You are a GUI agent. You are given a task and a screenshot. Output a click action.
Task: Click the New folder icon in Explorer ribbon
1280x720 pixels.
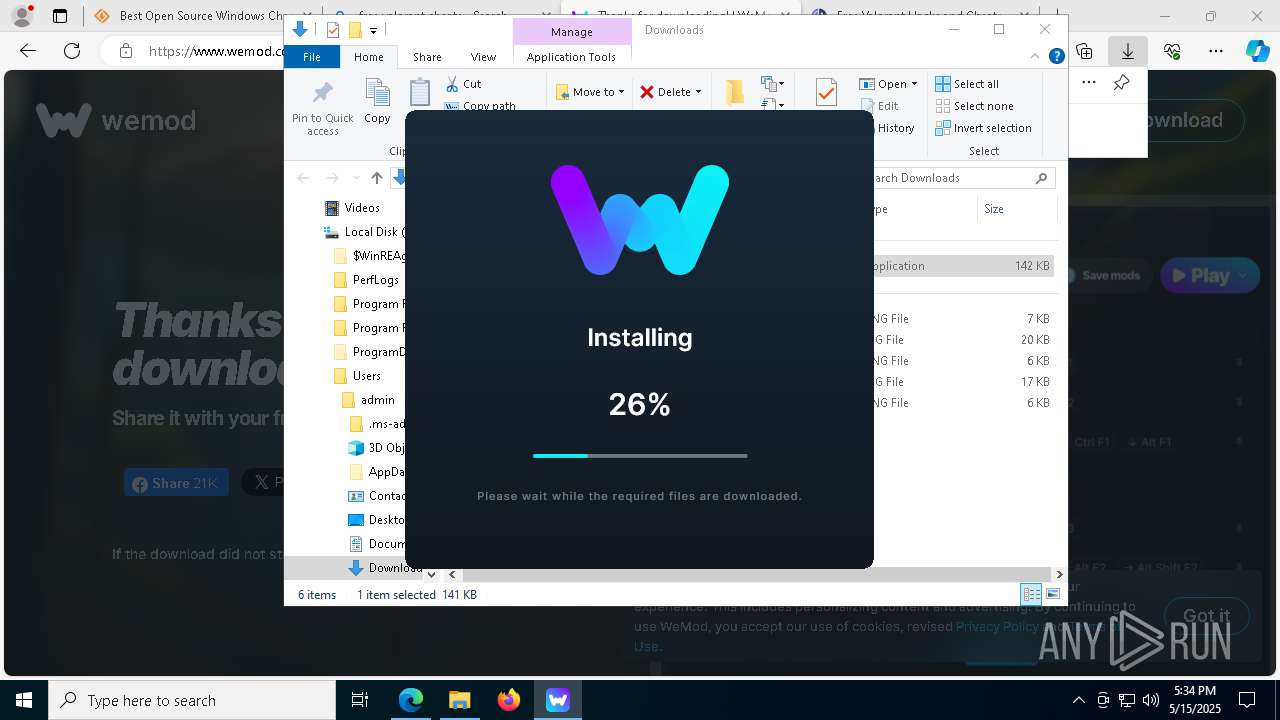tap(735, 92)
